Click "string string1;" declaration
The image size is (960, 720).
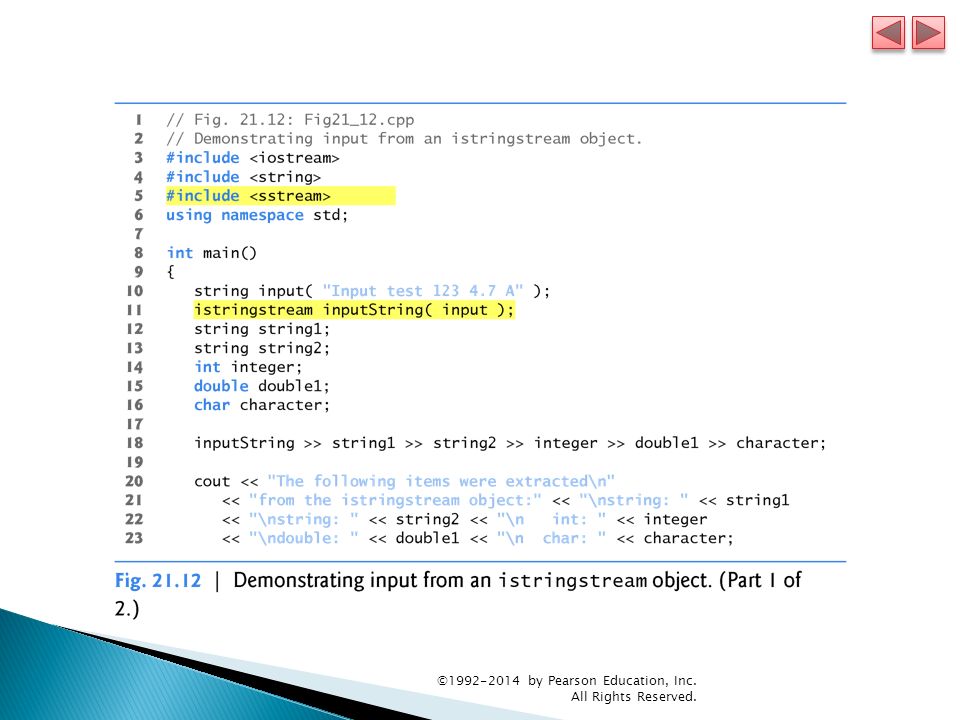coord(262,329)
